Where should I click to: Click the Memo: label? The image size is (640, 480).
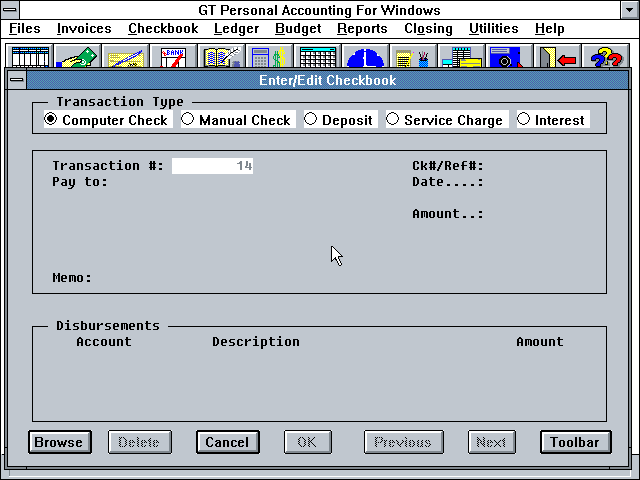[x=72, y=278]
